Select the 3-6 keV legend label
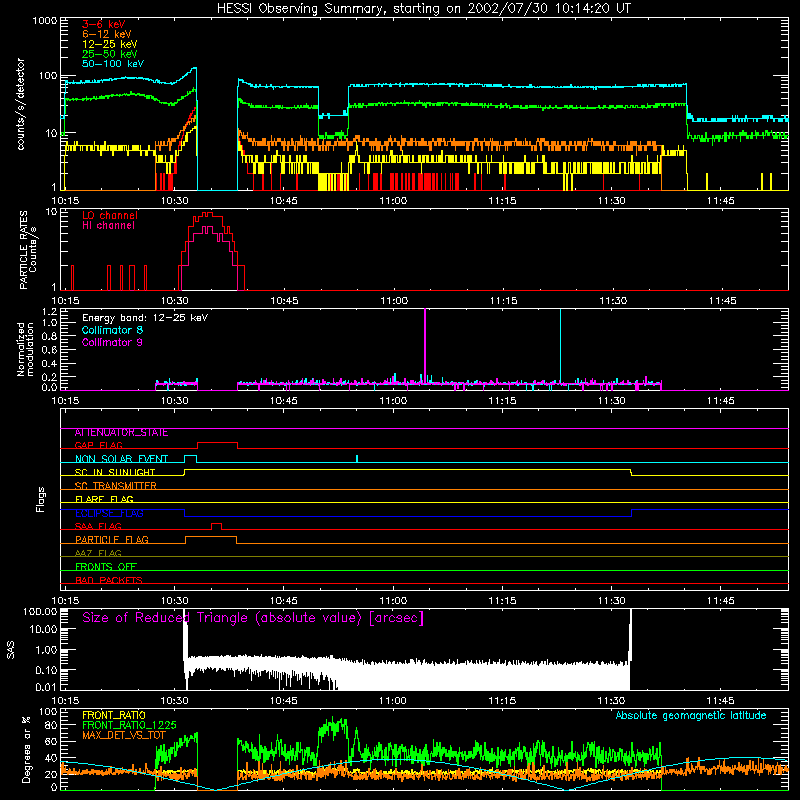Image resolution: width=800 pixels, height=800 pixels. (x=104, y=24)
